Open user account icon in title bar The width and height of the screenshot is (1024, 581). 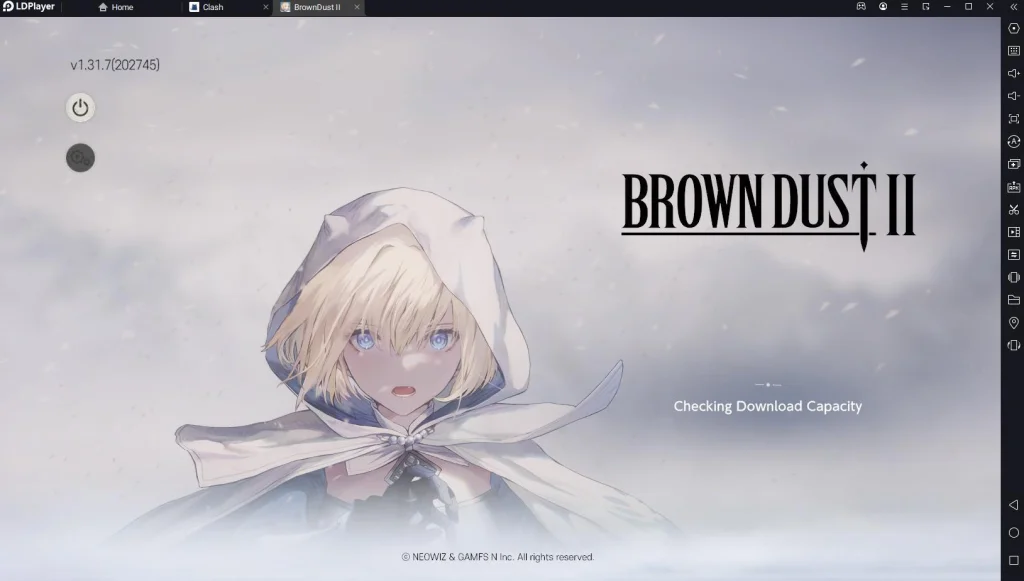pyautogui.click(x=883, y=7)
